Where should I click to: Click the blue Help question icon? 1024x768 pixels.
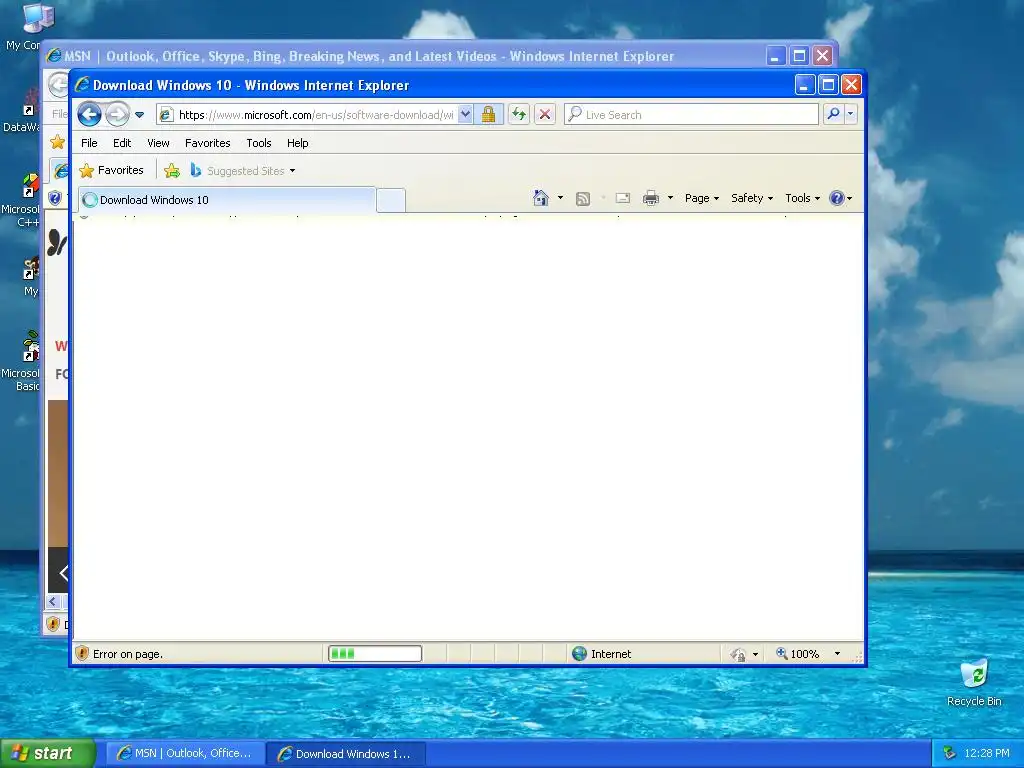click(837, 198)
